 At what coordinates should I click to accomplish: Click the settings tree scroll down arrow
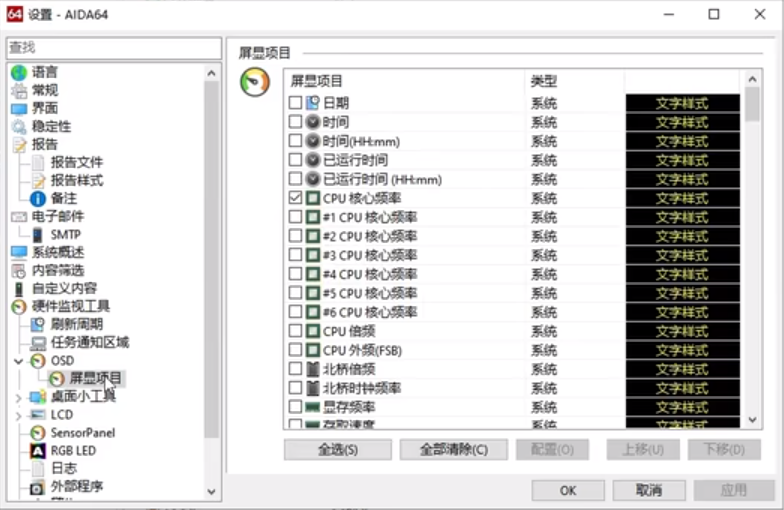tap(212, 492)
